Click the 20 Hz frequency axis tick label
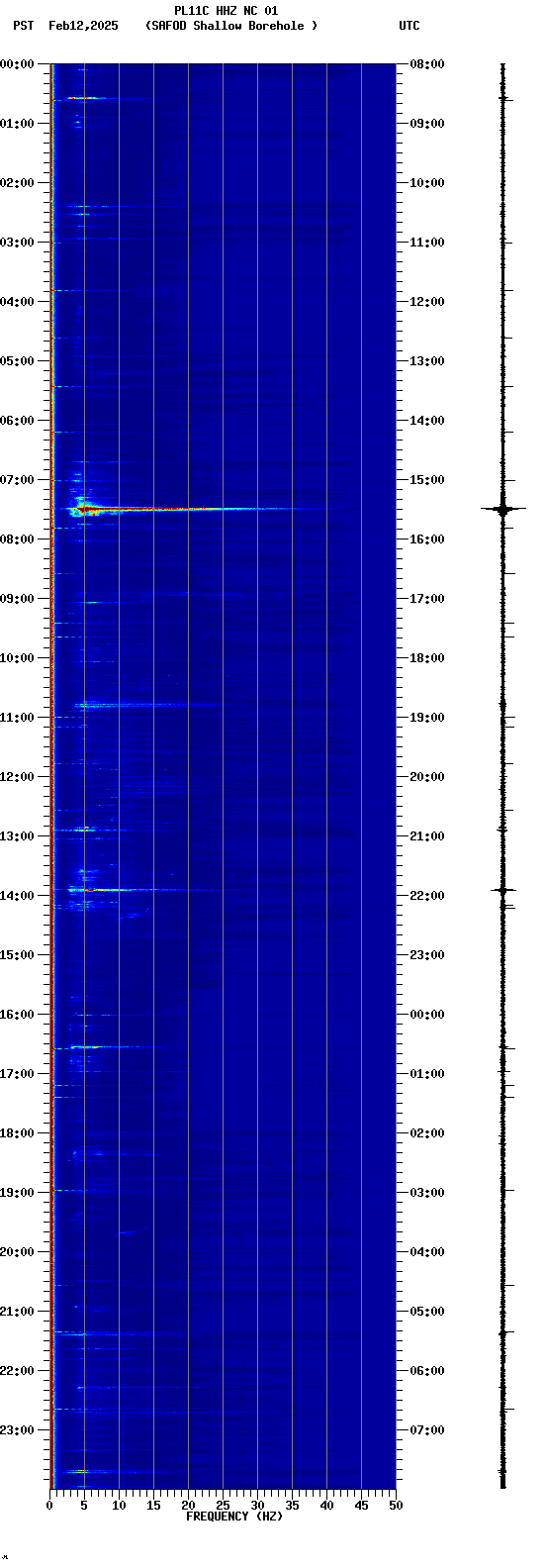 coord(188,1506)
